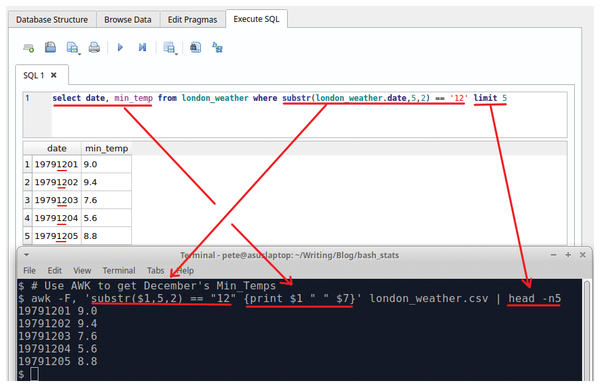Select the 9.4 min_temp cell
The height and width of the screenshot is (387, 600).
pos(106,182)
